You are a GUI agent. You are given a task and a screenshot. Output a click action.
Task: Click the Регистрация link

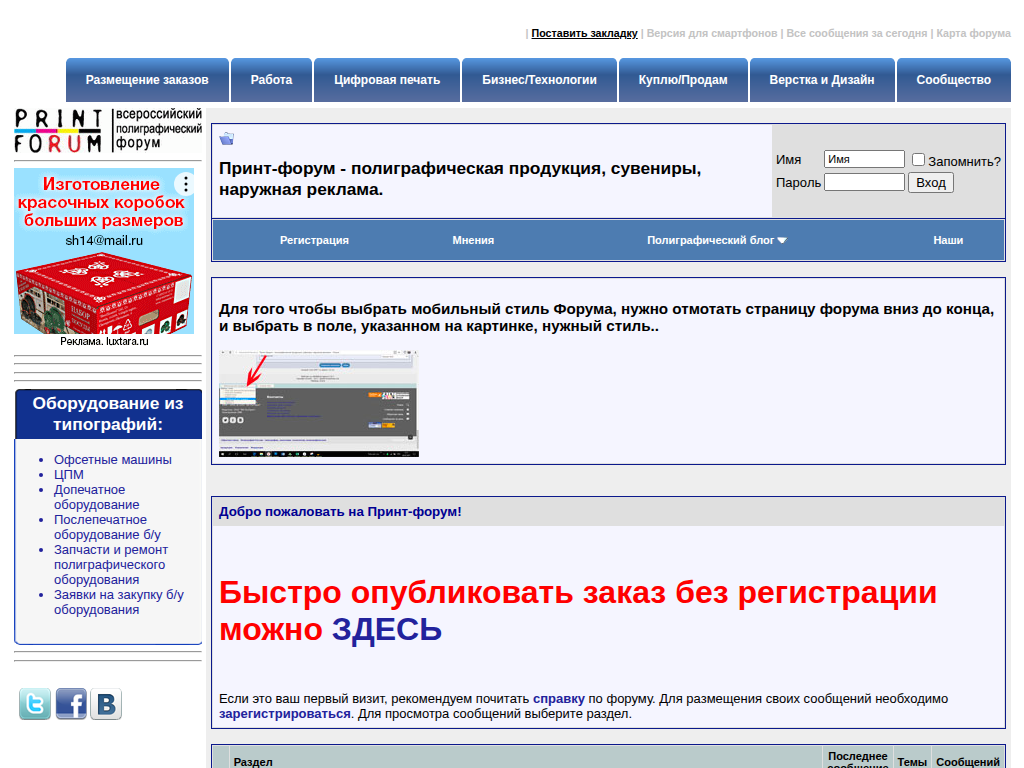[314, 240]
